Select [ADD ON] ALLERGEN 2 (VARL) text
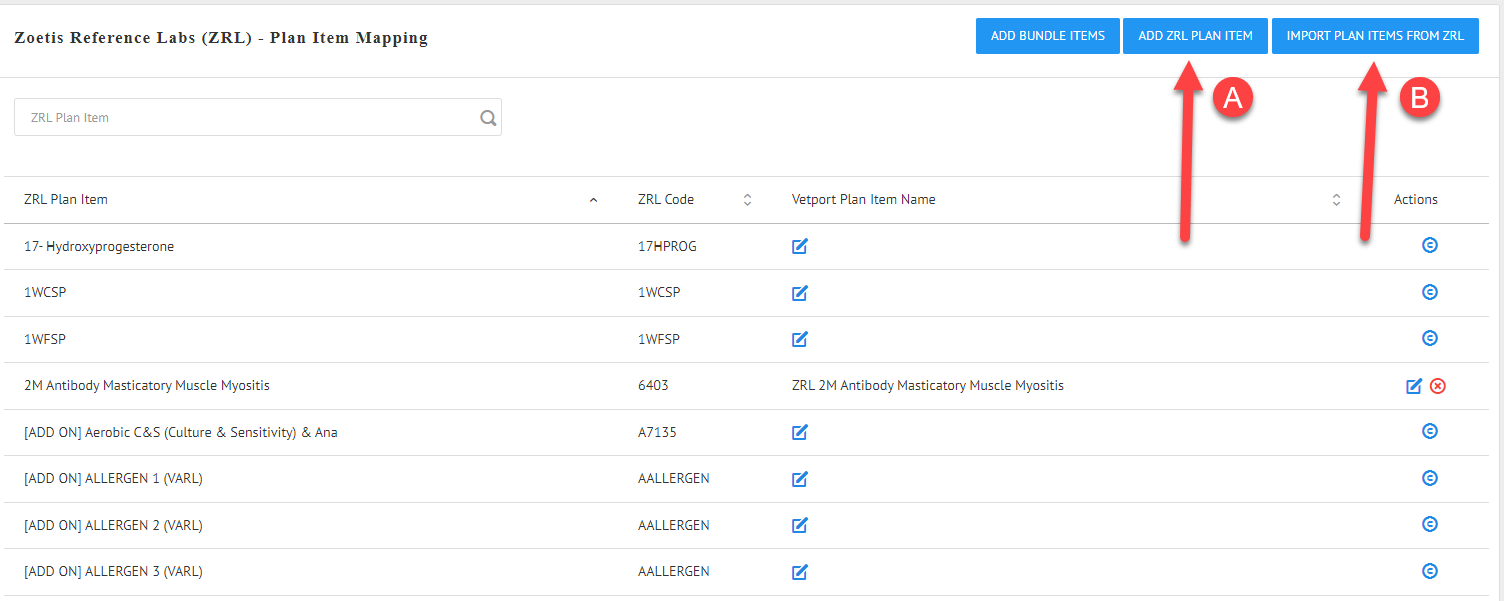This screenshot has width=1504, height=601. click(113, 525)
